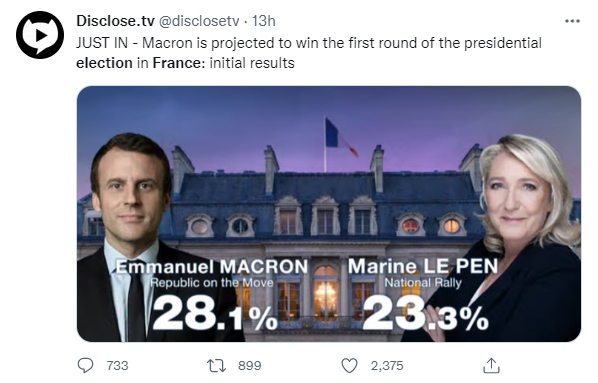598x383 pixels.
Task: Click Macron's 28.1% figure in image
Action: 215,313
